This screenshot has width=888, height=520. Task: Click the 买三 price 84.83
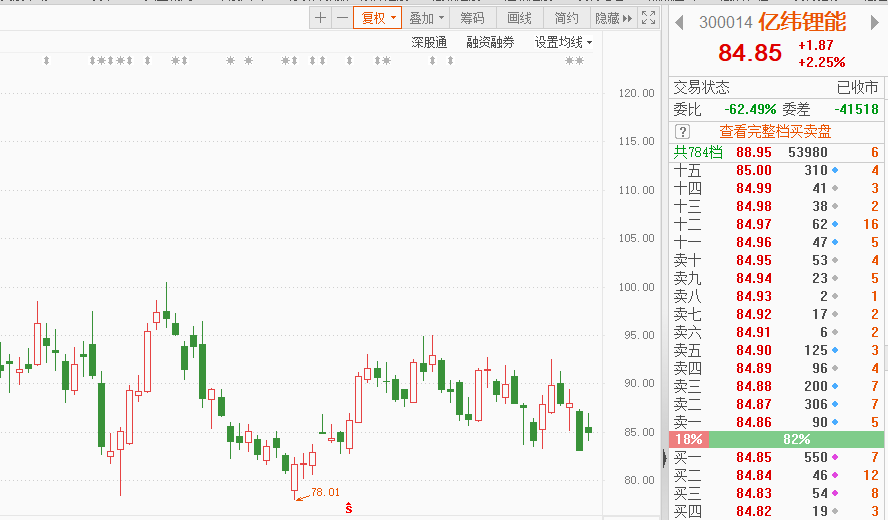click(754, 493)
